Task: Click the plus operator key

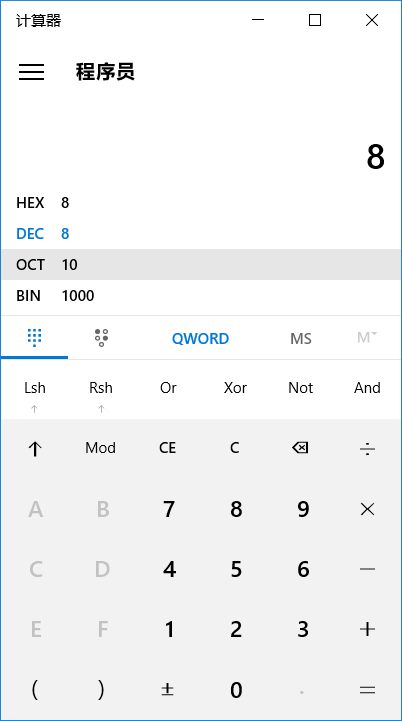Action: 367,629
